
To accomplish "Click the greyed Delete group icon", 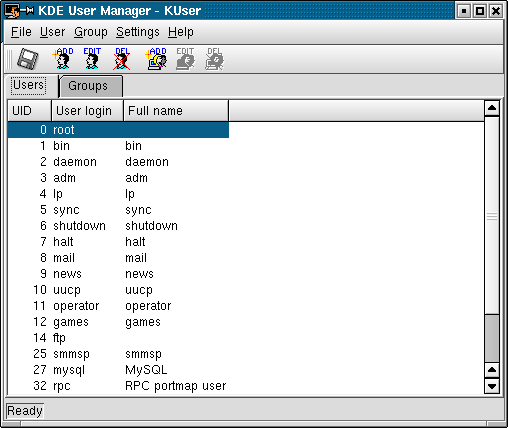I will [214, 59].
